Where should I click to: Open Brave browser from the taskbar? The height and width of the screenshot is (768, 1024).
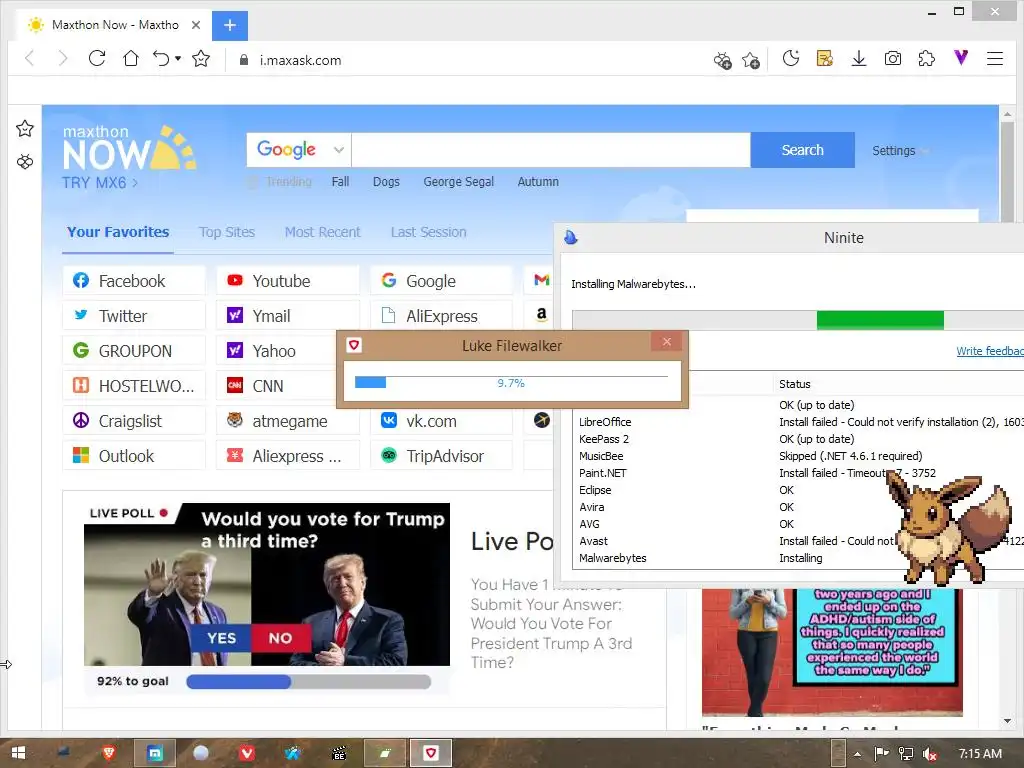coord(109,753)
